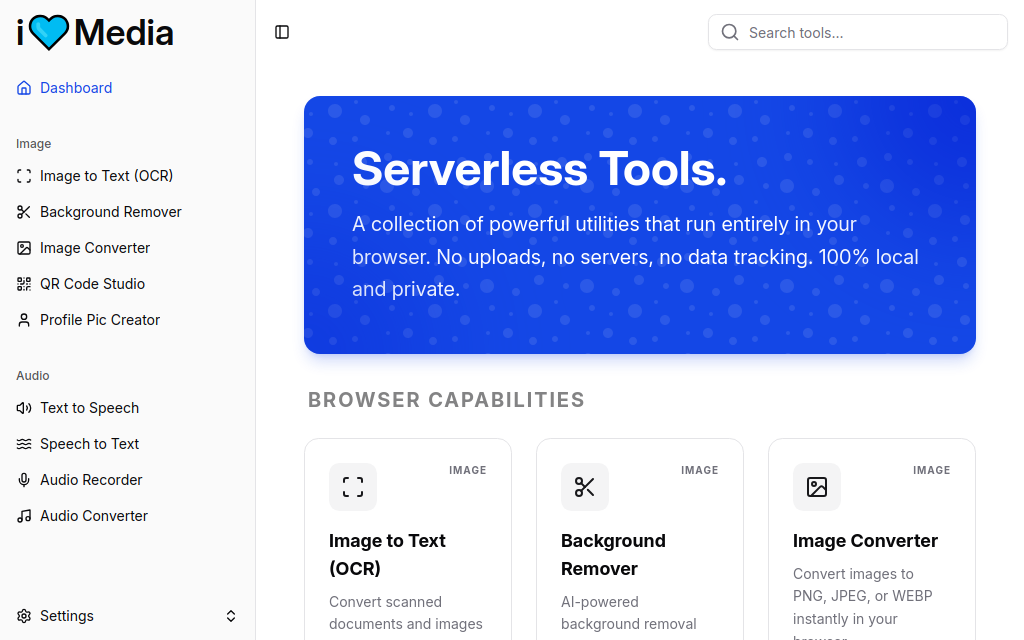Click the Profile Pic Creator person icon
This screenshot has width=1024, height=640.
[24, 319]
